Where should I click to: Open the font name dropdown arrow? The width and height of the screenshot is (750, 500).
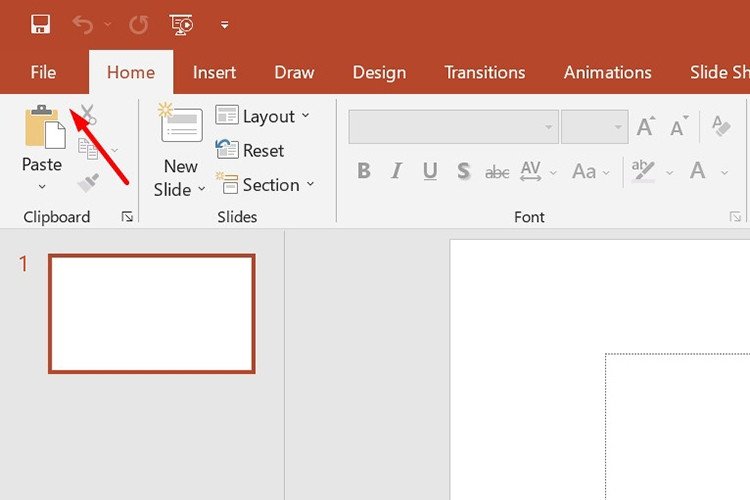549,127
